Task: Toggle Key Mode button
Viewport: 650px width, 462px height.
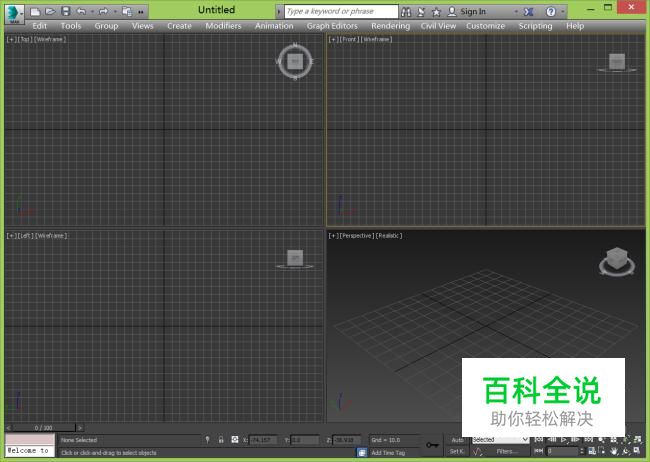Action: (539, 451)
